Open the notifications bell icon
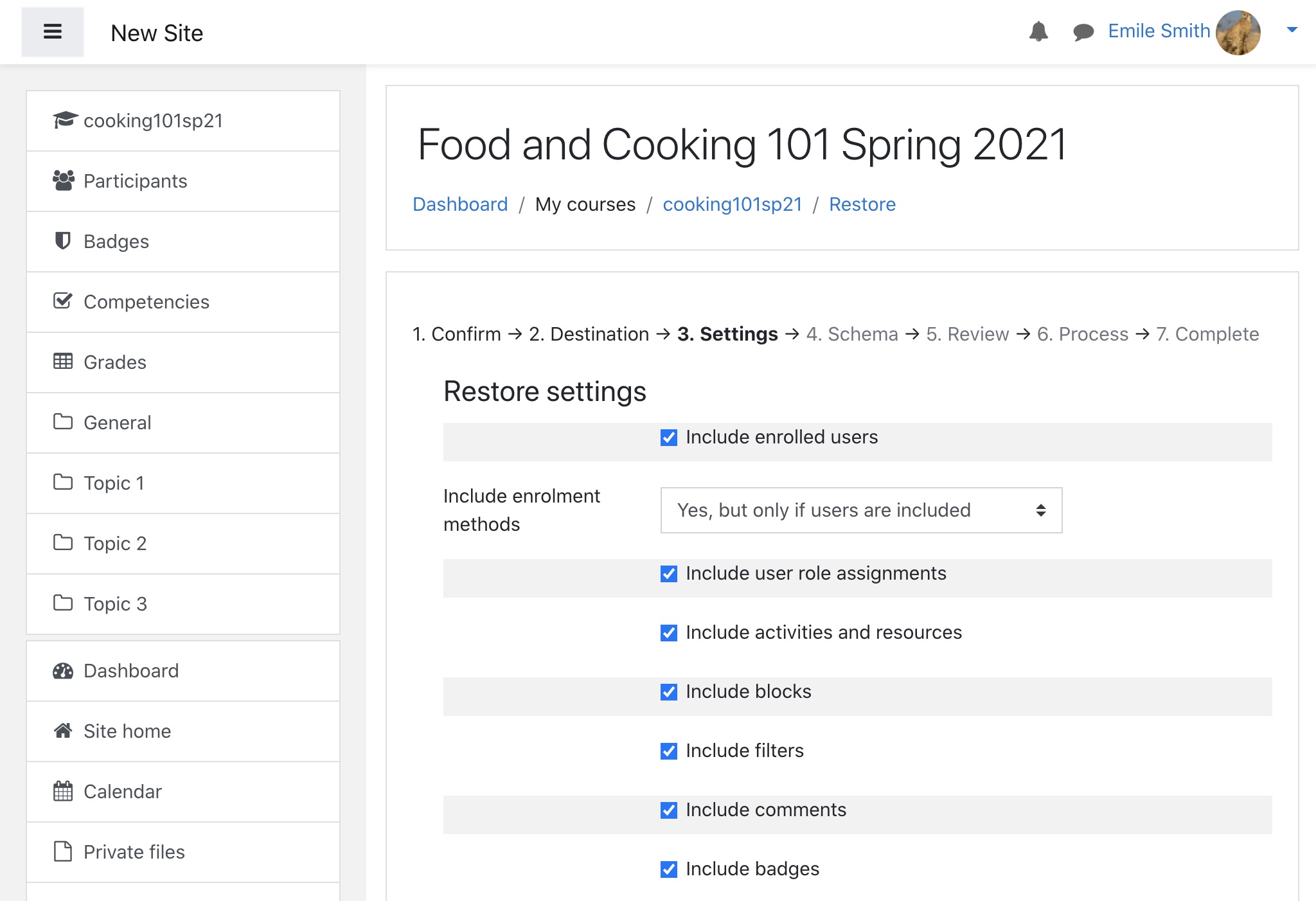 pyautogui.click(x=1038, y=31)
